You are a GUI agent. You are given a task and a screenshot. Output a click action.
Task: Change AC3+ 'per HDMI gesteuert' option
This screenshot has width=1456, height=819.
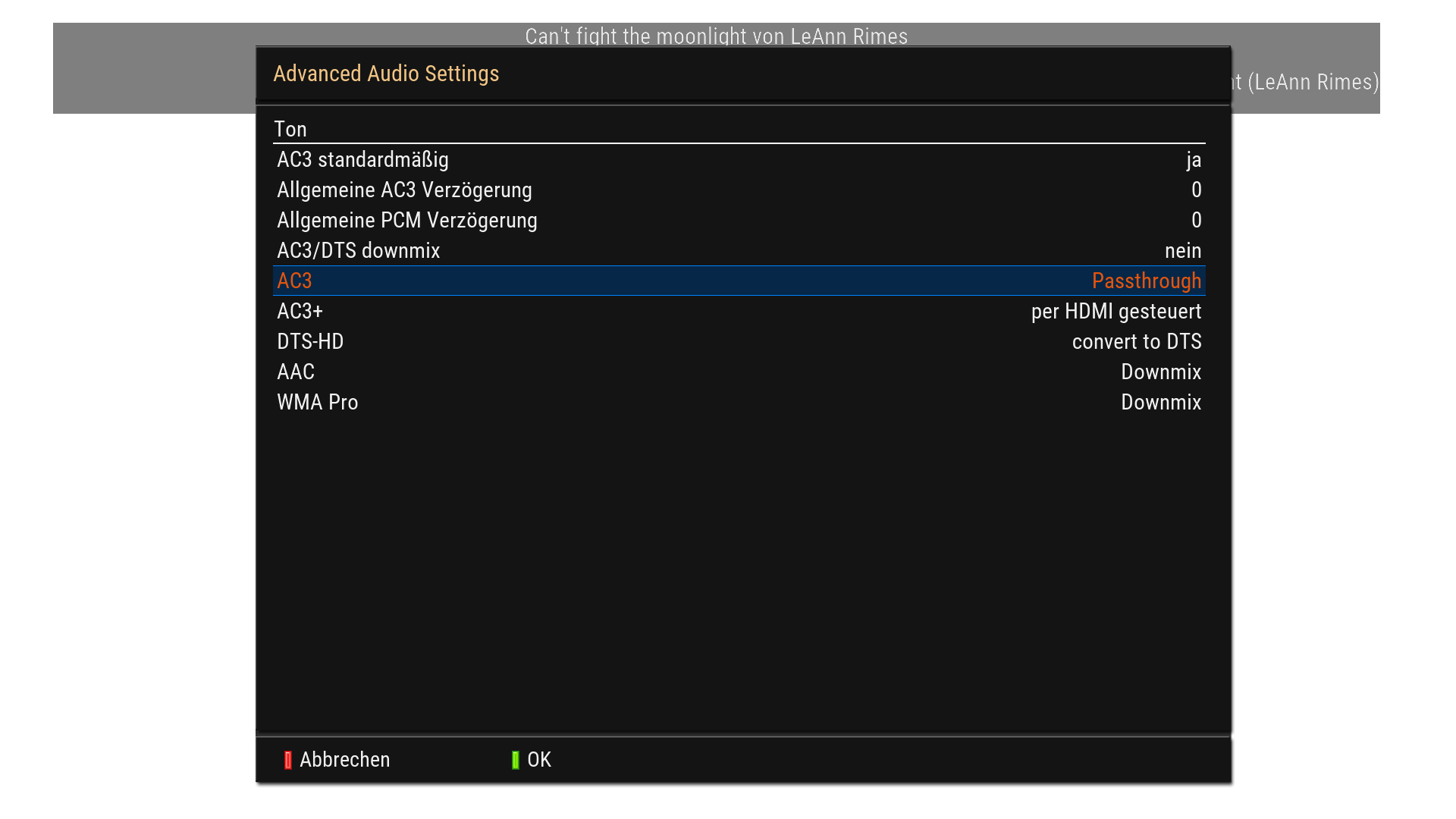click(1116, 312)
